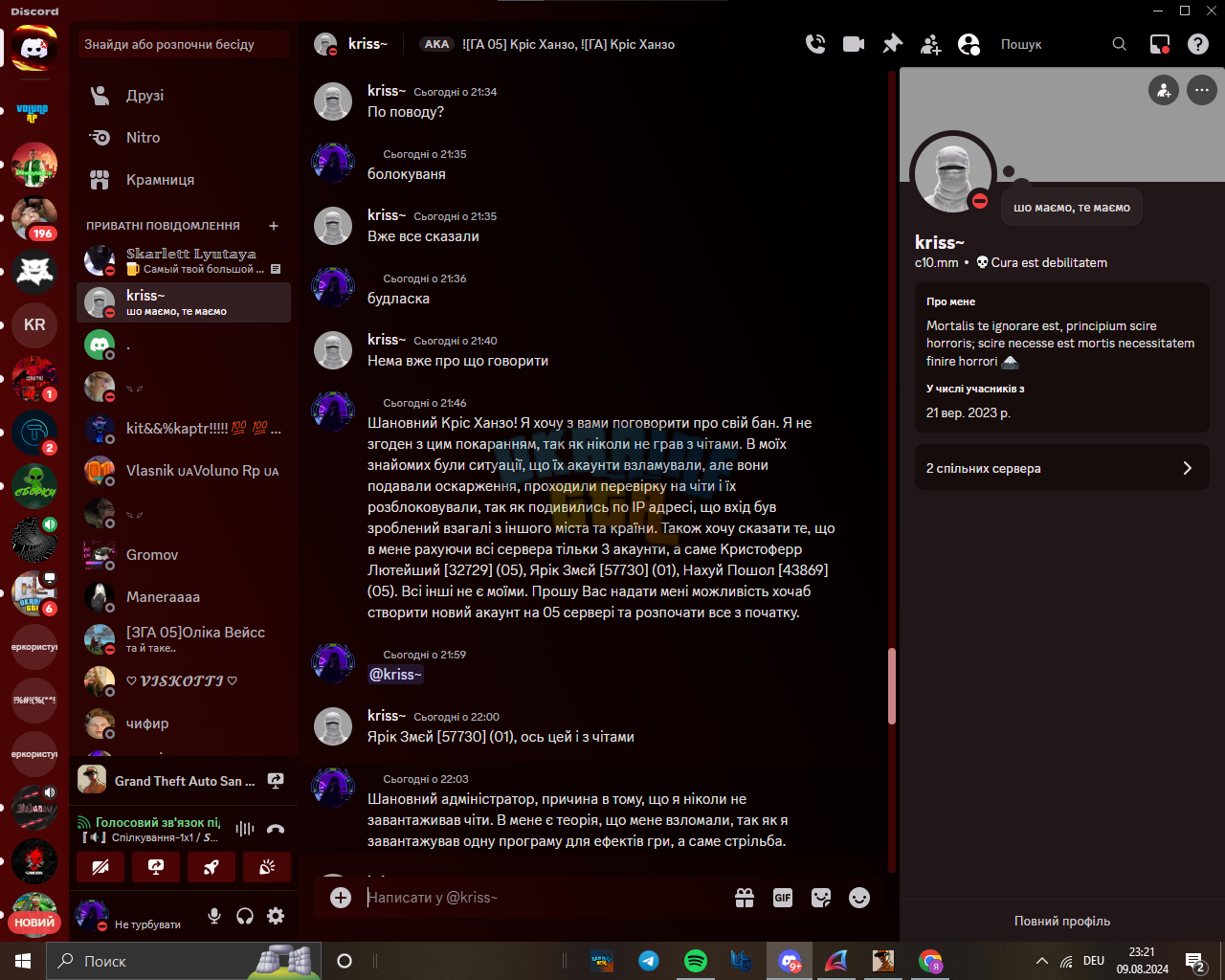Open Windows notification center
Image resolution: width=1225 pixels, height=980 pixels.
point(1194,961)
